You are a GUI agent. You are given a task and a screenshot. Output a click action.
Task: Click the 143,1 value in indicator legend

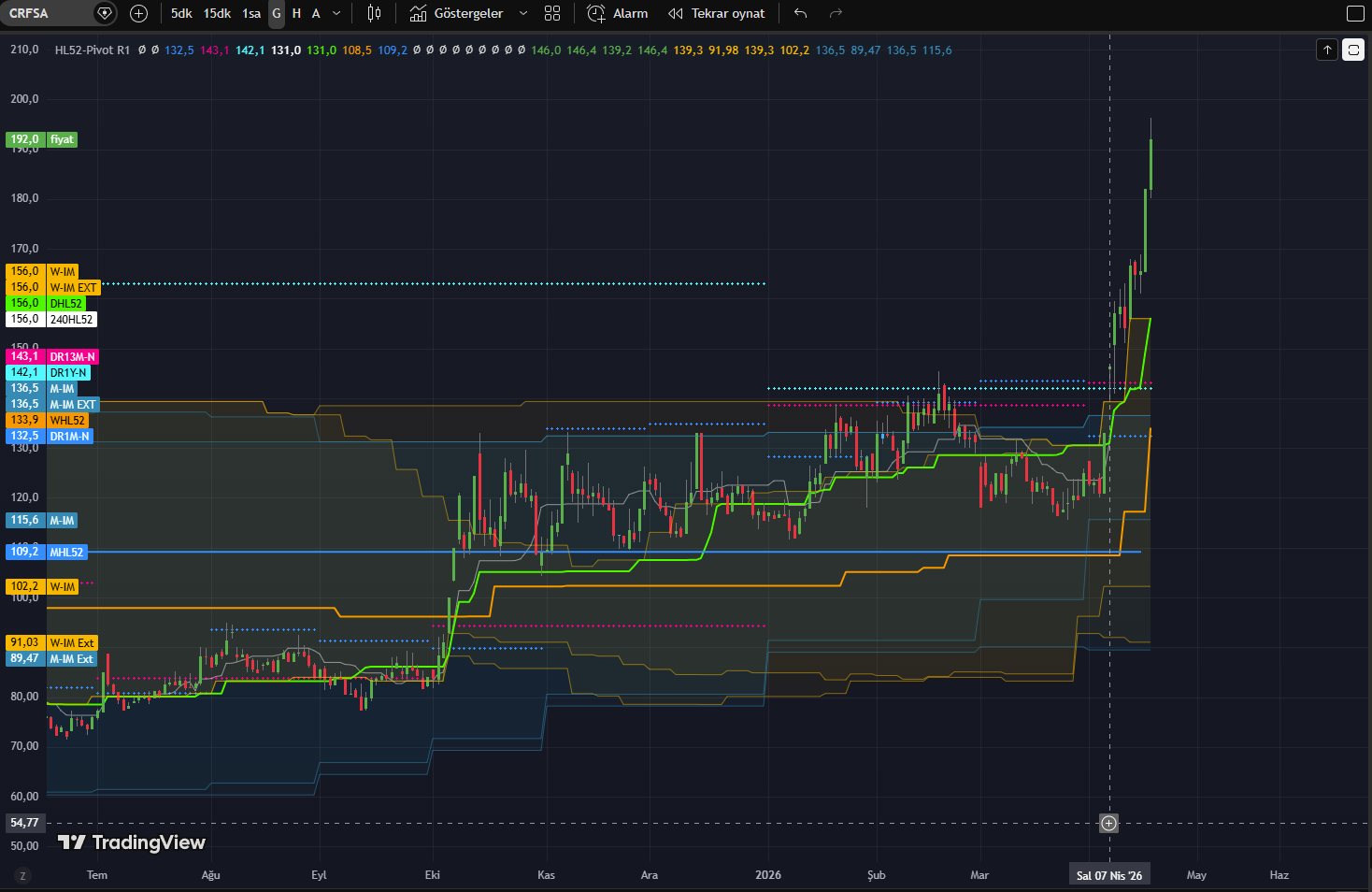click(214, 50)
